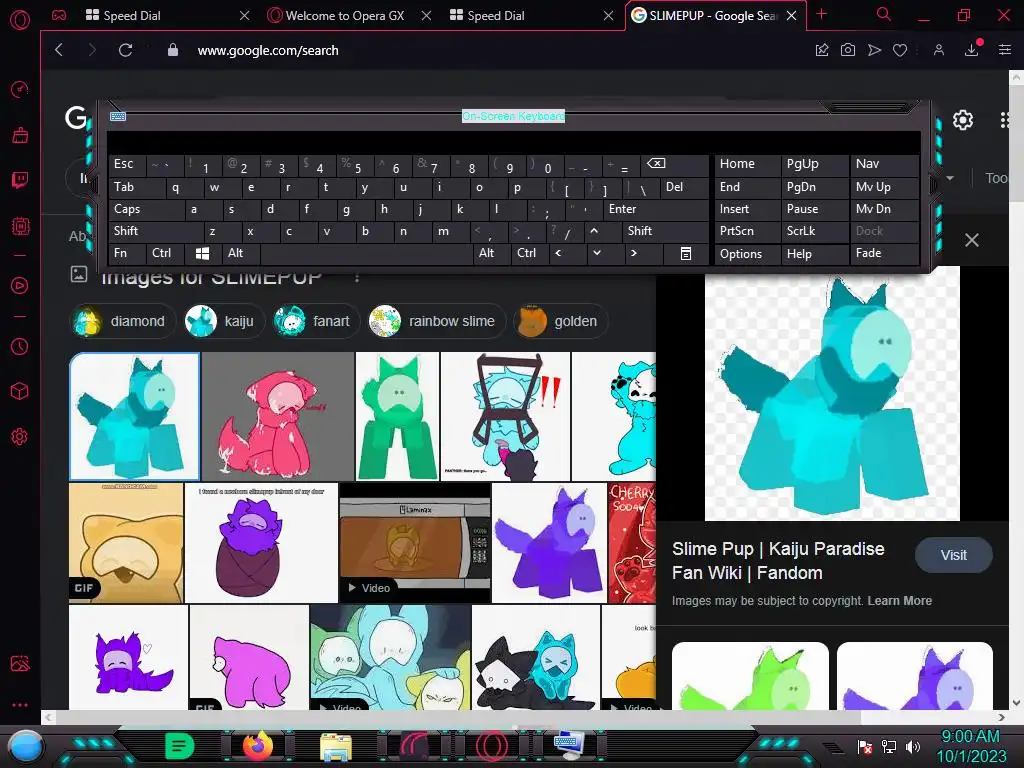The image size is (1024, 768).
Task: Open GX Control speedometer icon in sidebar
Action: [20, 89]
